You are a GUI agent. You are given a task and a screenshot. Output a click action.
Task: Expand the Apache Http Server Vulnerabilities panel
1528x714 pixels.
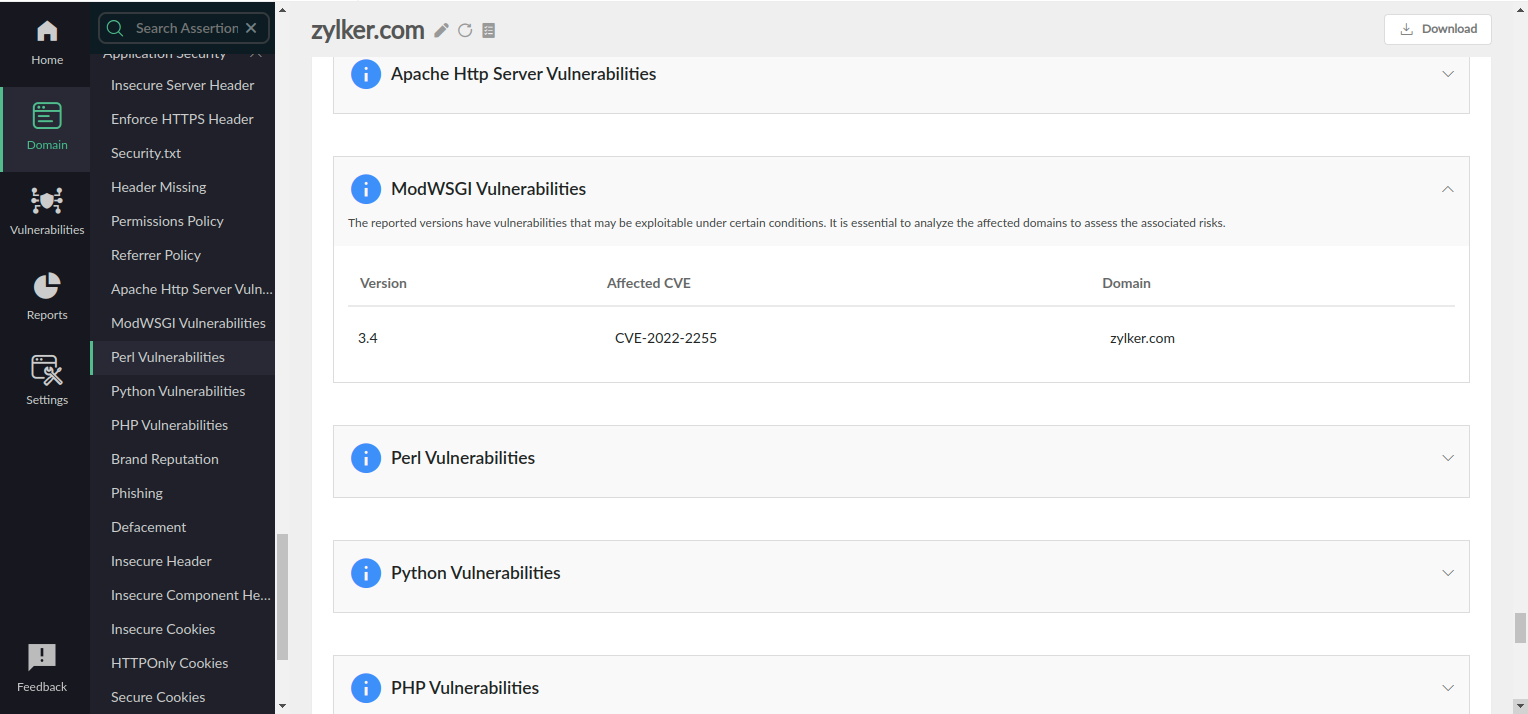coord(1447,74)
